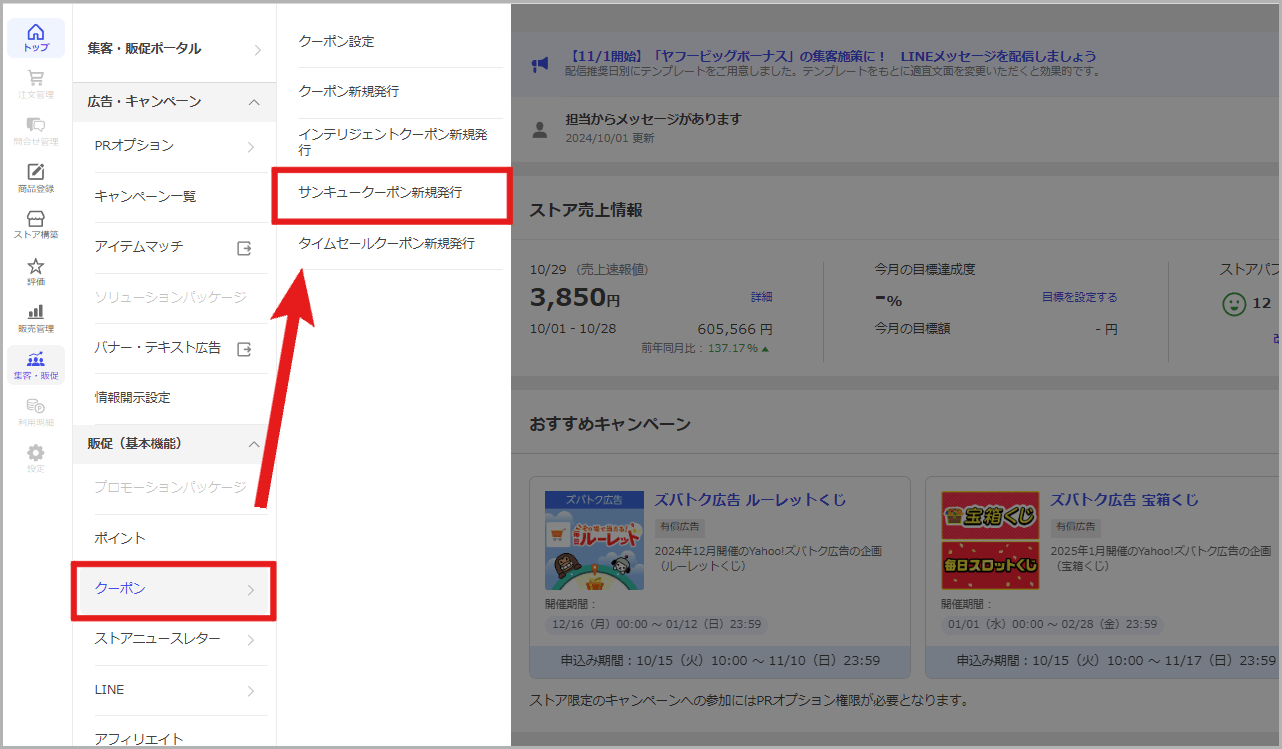Open 商品登録 edit icon
The width and height of the screenshot is (1282, 749).
(x=36, y=177)
